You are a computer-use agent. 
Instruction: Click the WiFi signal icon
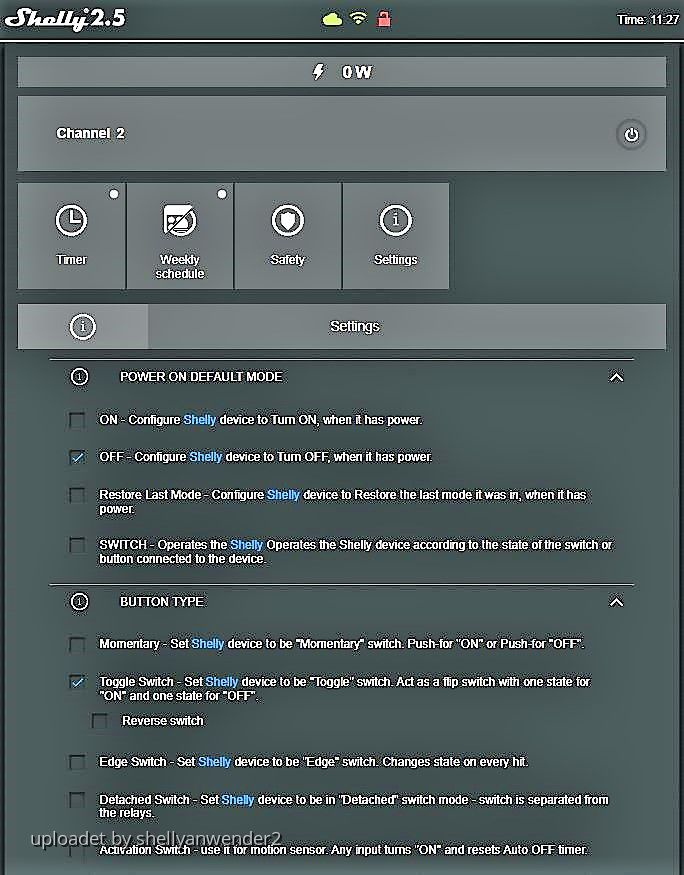[358, 19]
